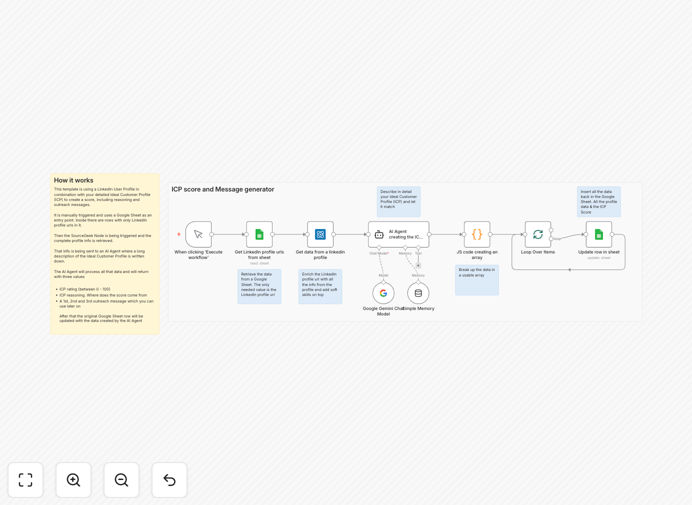
Task: Open the JS code creating an array node
Action: (477, 234)
